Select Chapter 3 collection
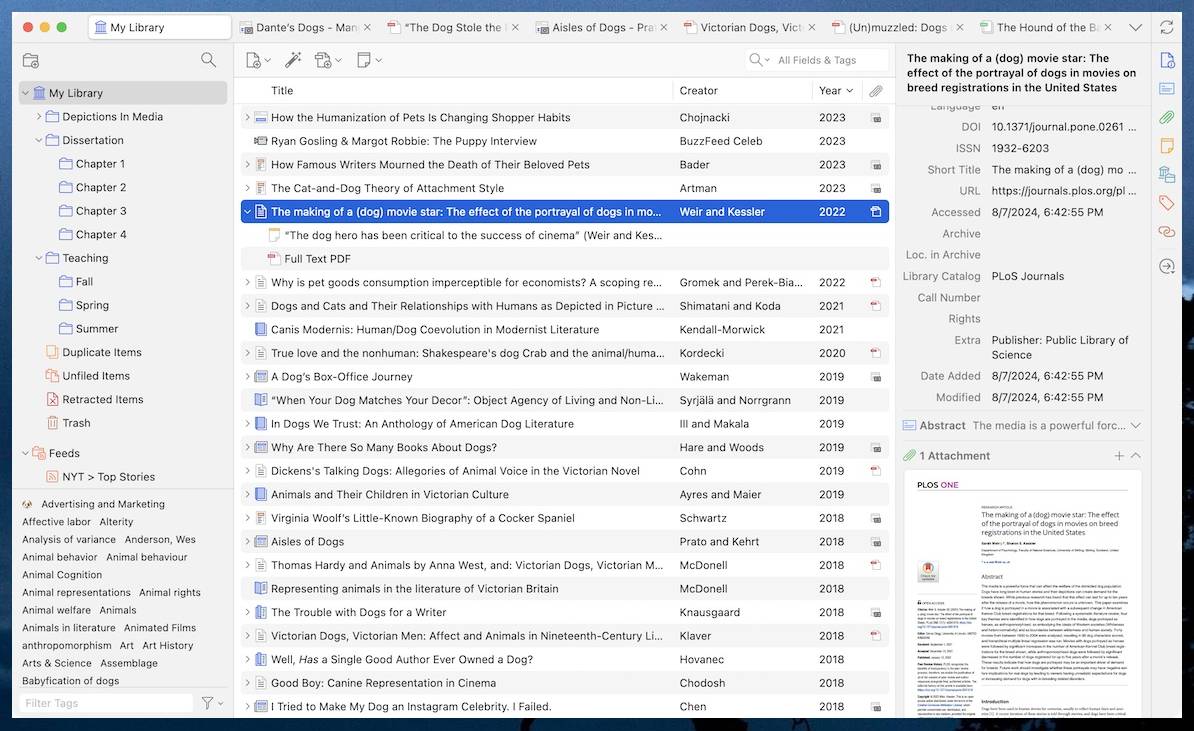The height and width of the screenshot is (731, 1194). [x=101, y=211]
